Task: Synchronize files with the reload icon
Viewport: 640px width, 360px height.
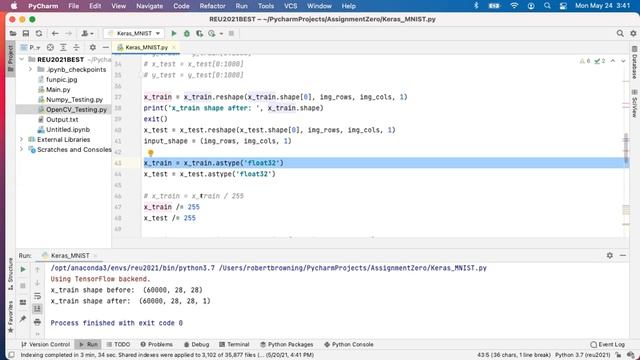Action: [x=39, y=33]
